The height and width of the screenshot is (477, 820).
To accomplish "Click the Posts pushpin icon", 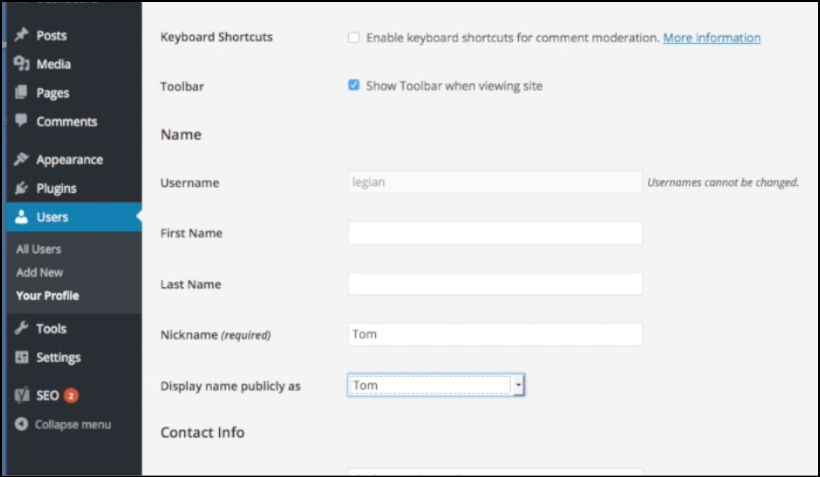I will 21,35.
